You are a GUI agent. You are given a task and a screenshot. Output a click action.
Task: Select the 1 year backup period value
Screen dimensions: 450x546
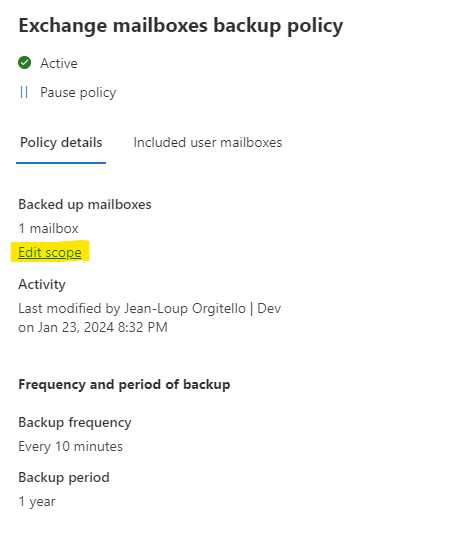[37, 502]
